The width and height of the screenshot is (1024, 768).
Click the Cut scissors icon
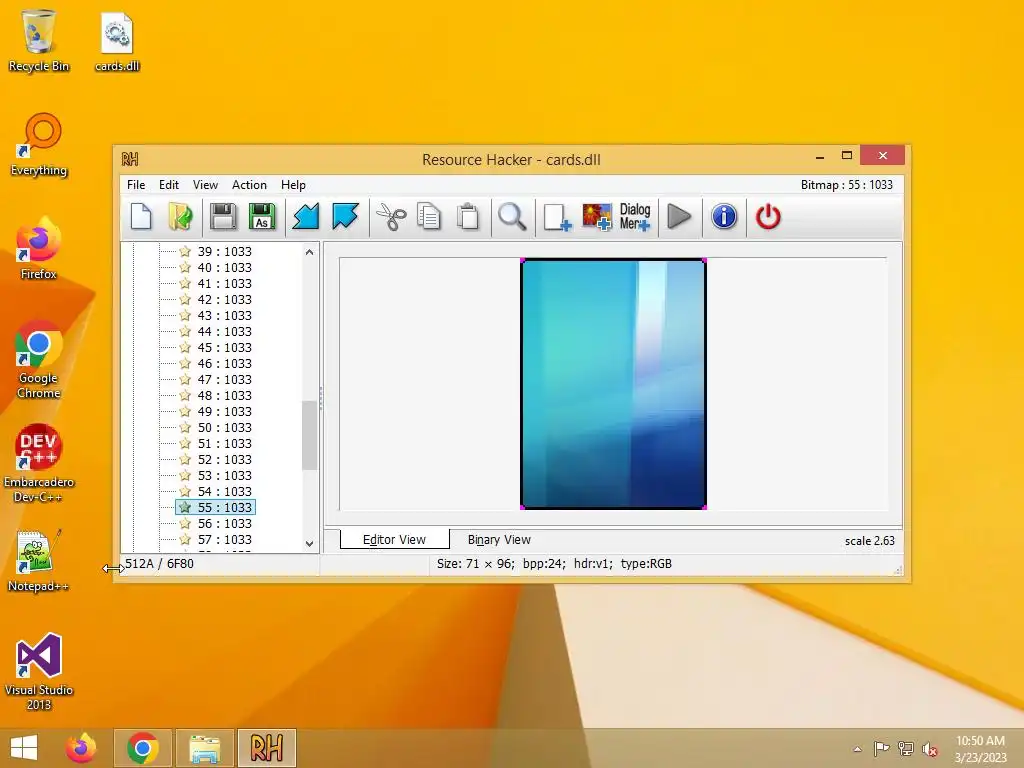(x=391, y=217)
